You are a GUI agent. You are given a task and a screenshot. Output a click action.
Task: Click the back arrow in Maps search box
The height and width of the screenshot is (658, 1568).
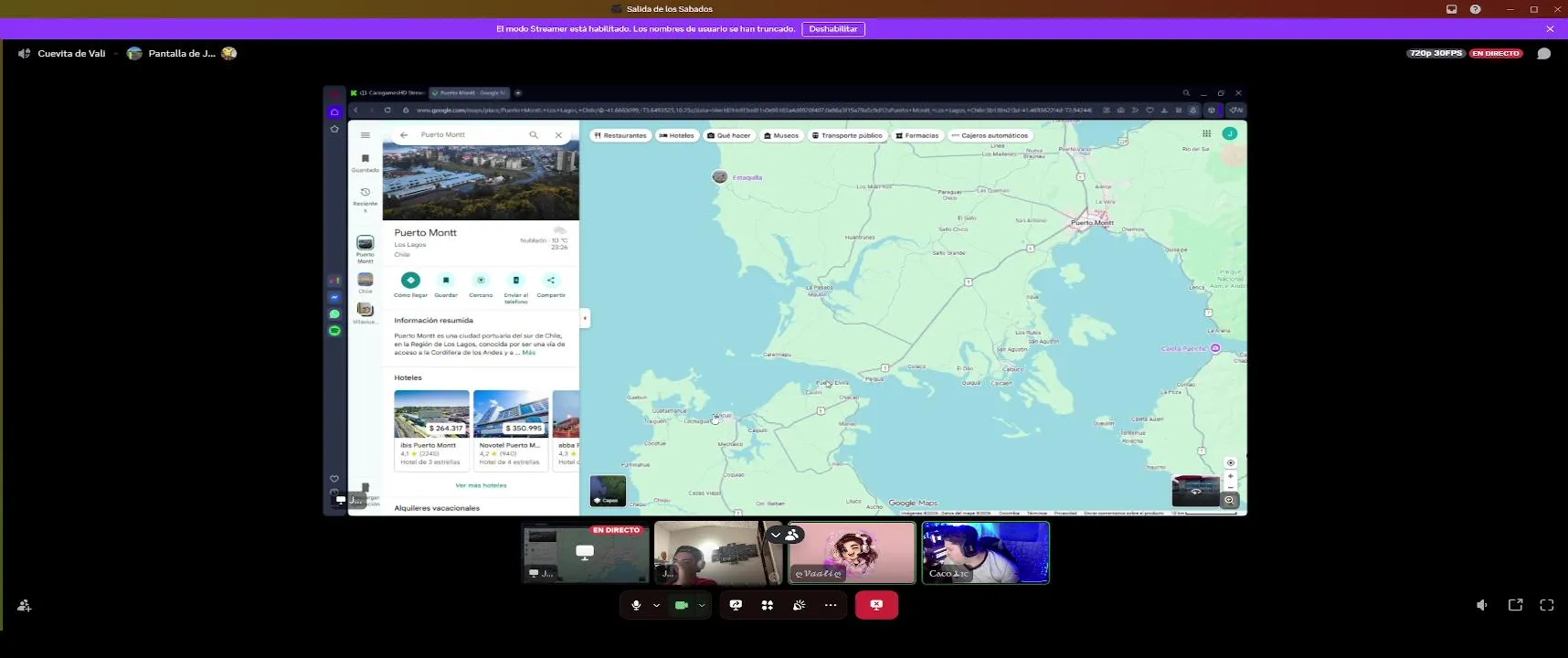click(404, 134)
